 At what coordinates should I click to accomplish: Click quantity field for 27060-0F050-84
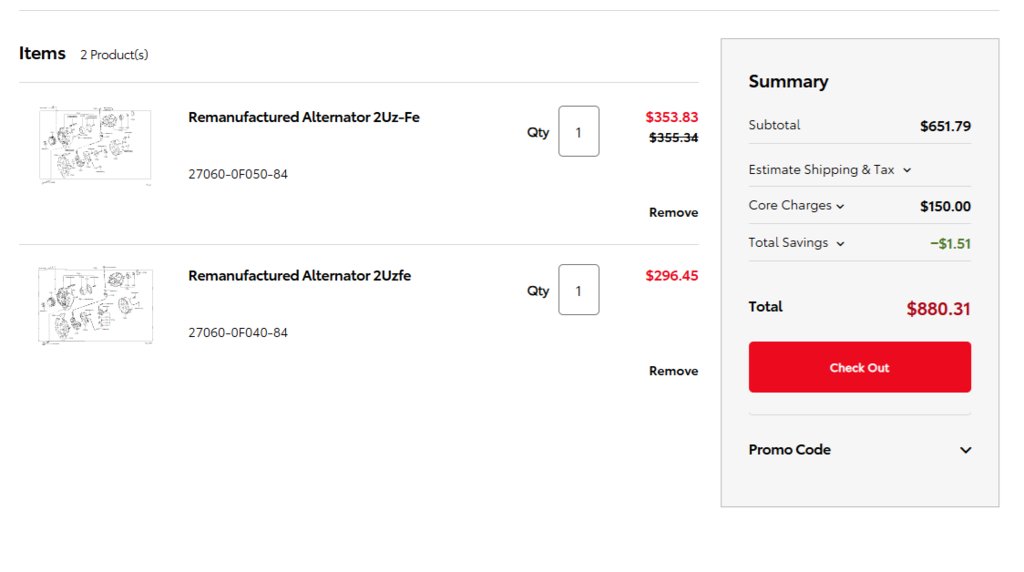(579, 131)
